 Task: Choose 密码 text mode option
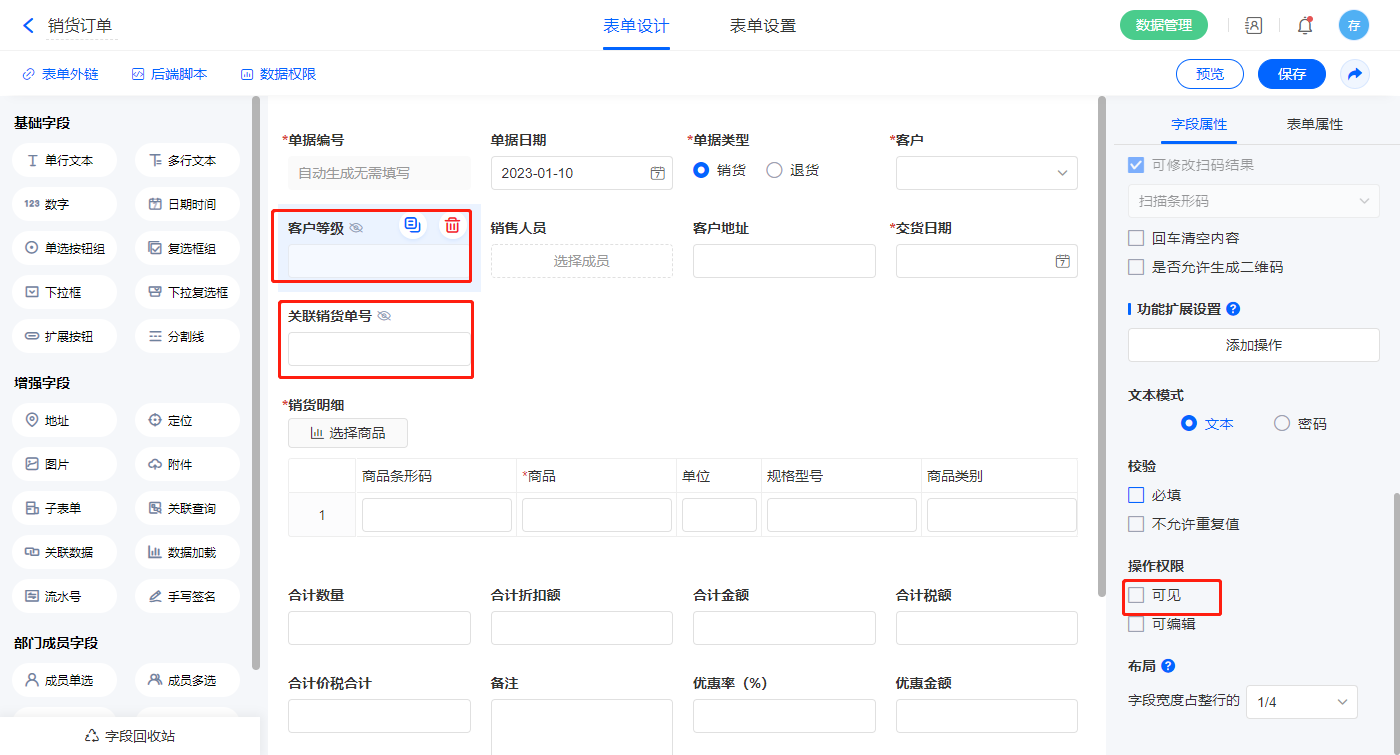[1282, 423]
